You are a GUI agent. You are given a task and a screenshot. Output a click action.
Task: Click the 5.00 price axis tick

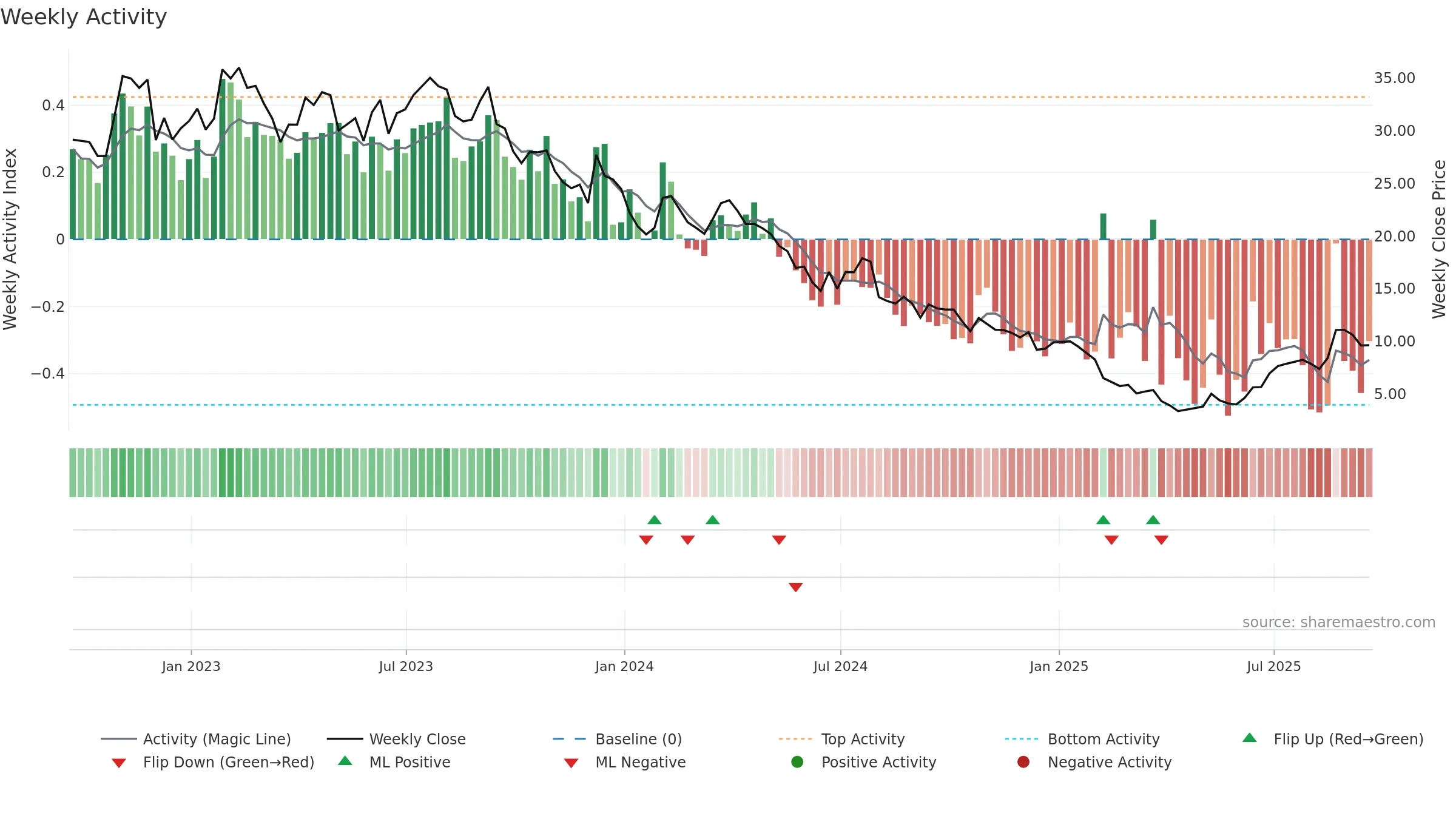[x=1390, y=394]
